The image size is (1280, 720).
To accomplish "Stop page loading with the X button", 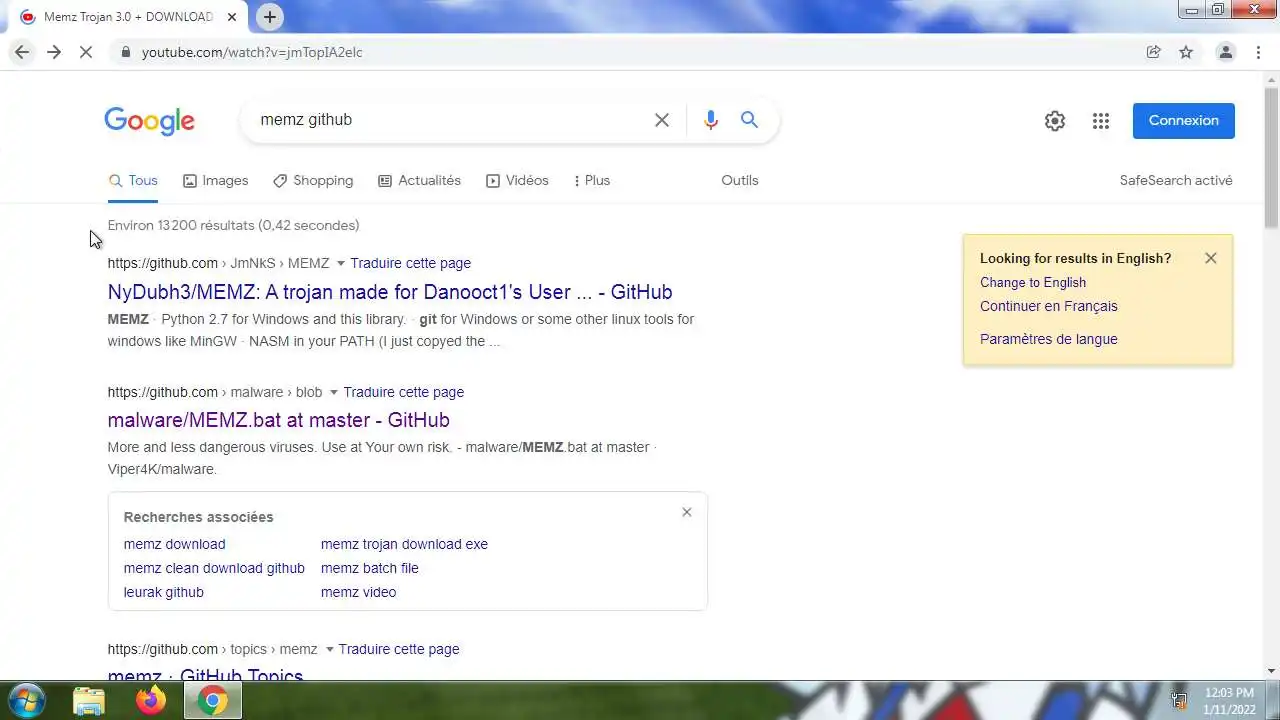I will click(86, 52).
